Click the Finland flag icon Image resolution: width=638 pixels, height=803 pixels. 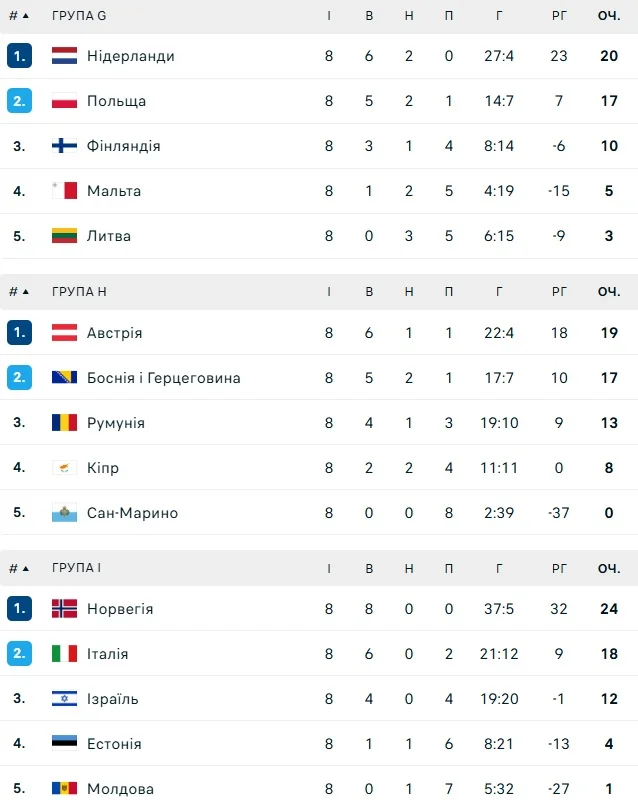[64, 146]
